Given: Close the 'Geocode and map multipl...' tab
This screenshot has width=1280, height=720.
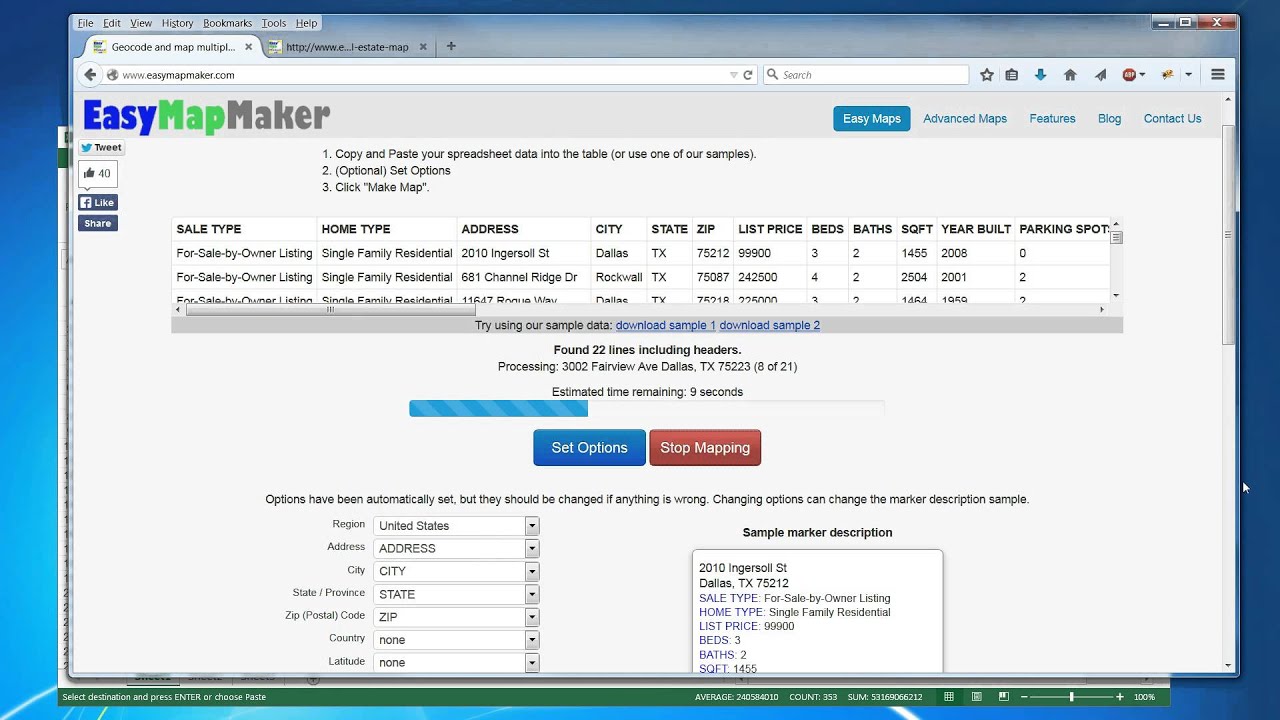Looking at the screenshot, I should (x=248, y=47).
